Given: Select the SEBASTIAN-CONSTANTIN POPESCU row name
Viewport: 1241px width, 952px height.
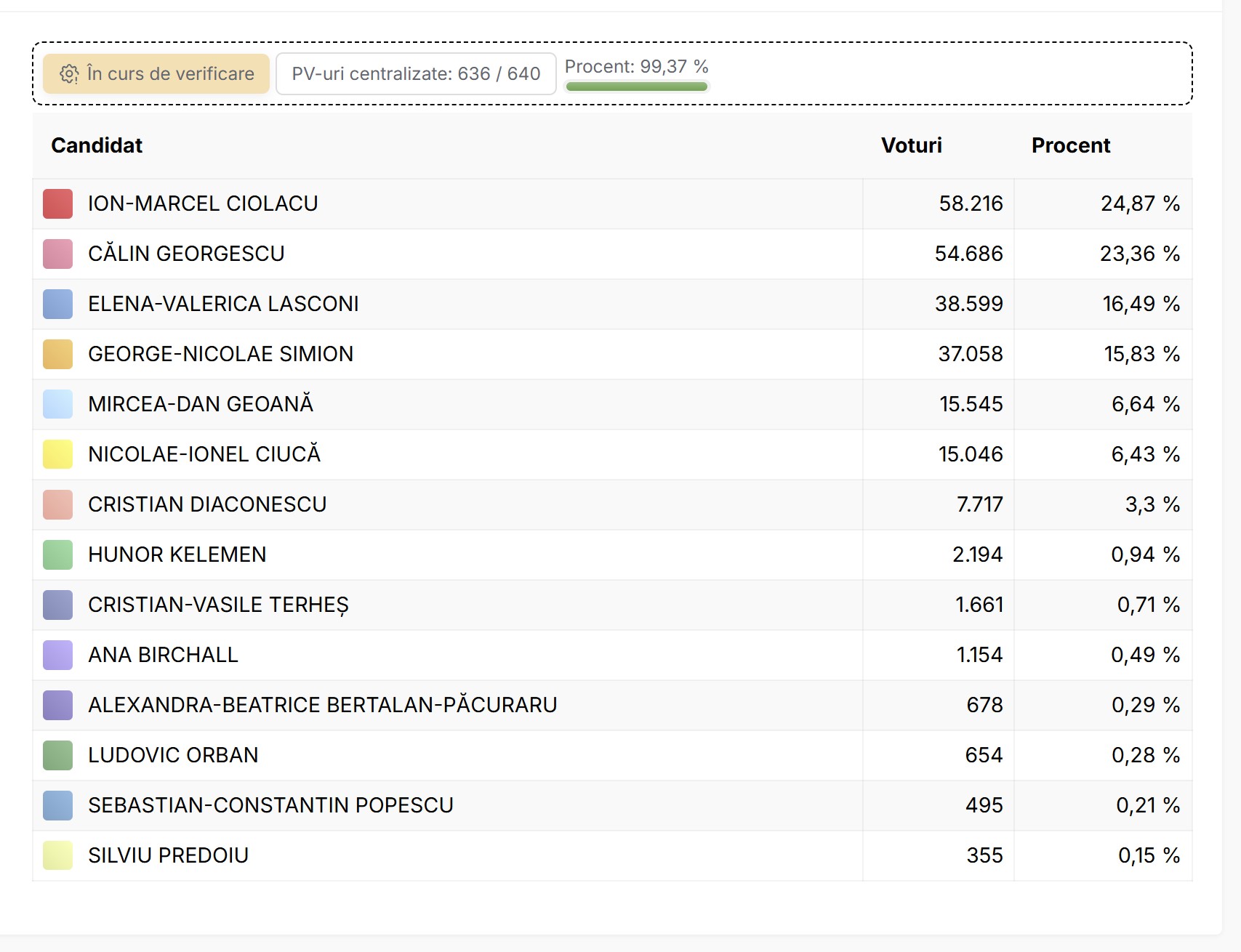Looking at the screenshot, I should point(270,805).
